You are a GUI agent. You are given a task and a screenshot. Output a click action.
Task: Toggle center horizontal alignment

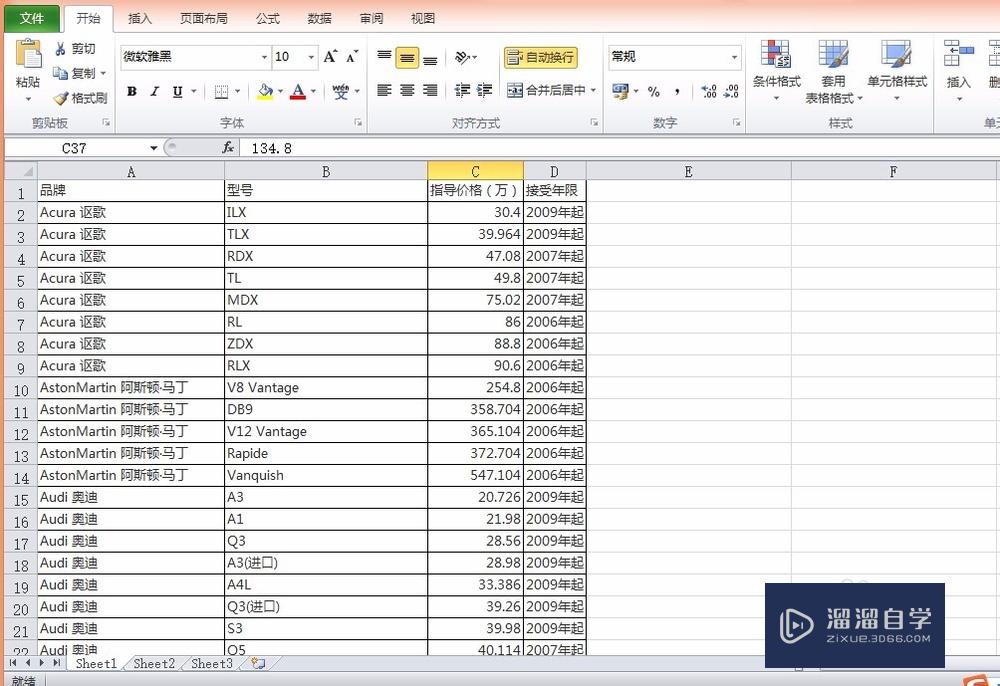coord(407,91)
